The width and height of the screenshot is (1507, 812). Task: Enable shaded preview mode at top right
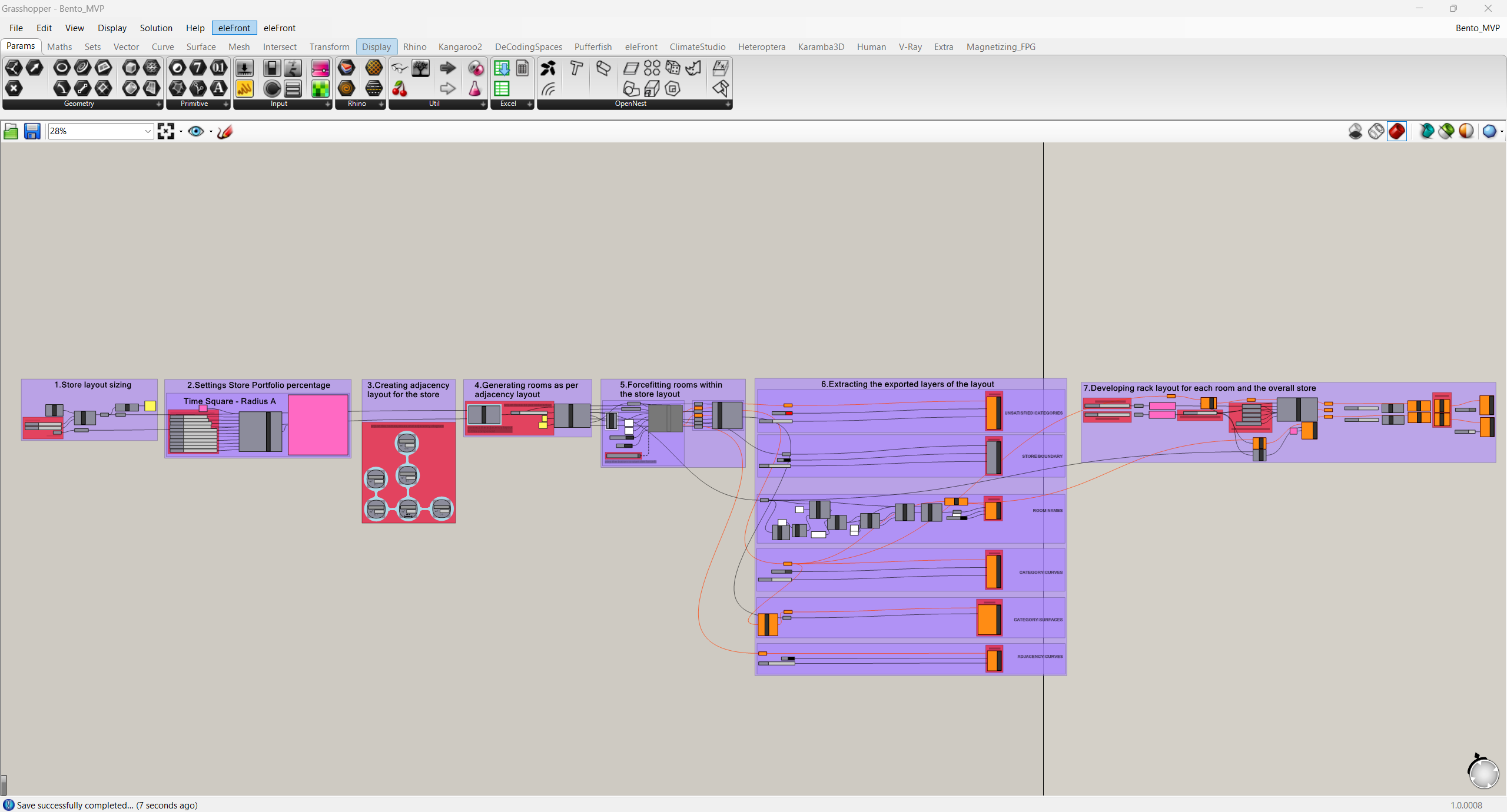tap(1397, 131)
